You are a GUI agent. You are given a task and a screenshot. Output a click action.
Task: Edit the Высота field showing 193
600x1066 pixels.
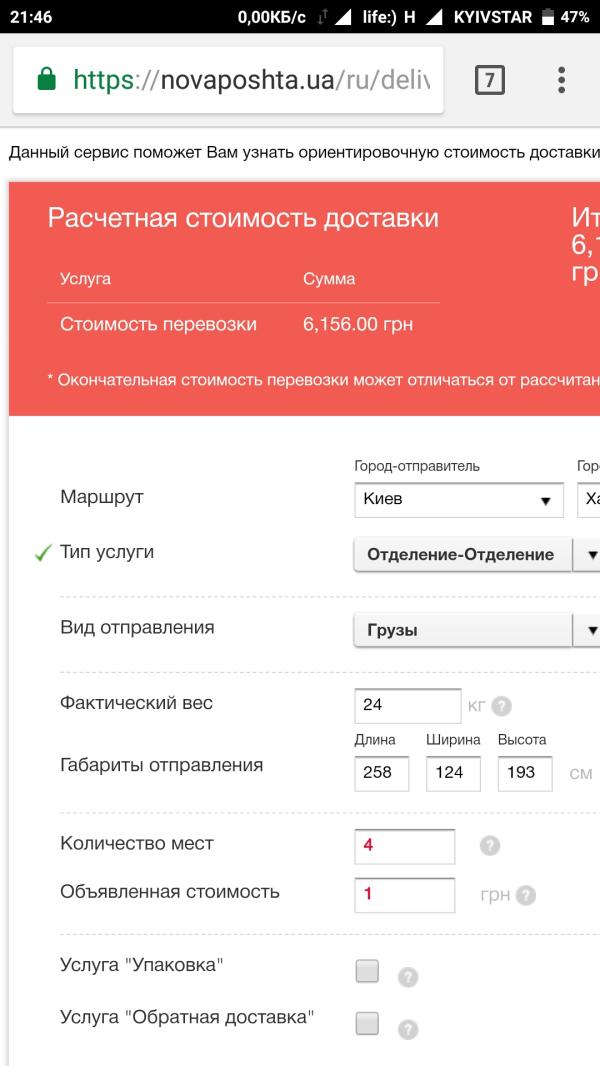525,774
